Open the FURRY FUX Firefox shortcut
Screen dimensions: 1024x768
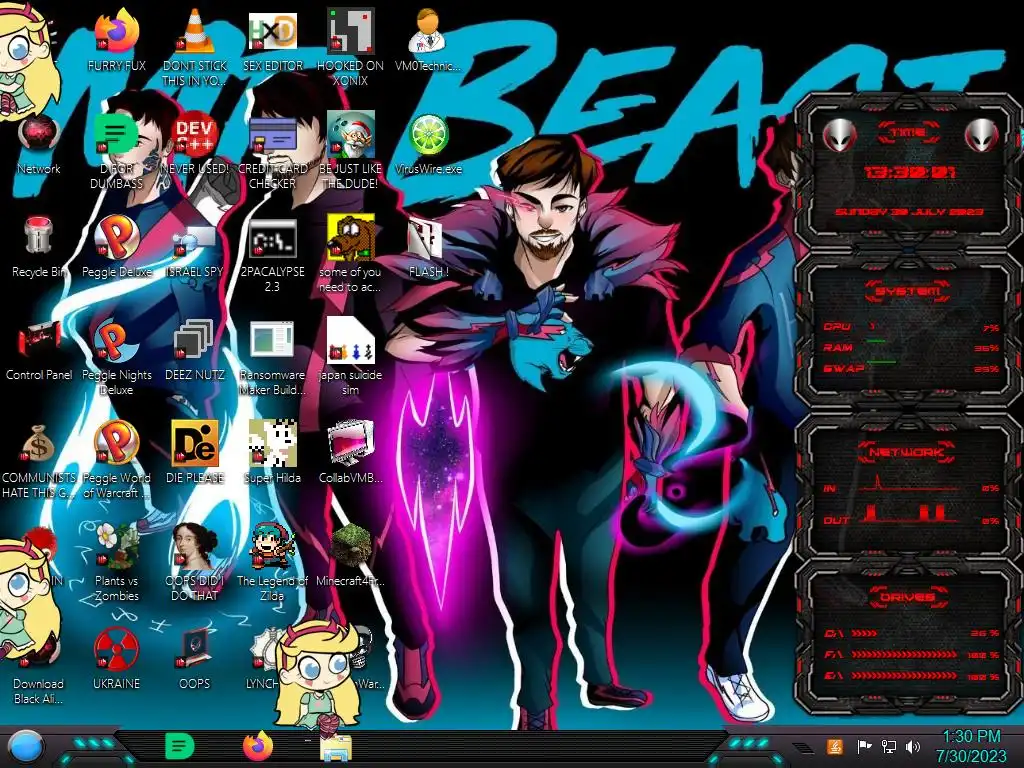(x=117, y=31)
